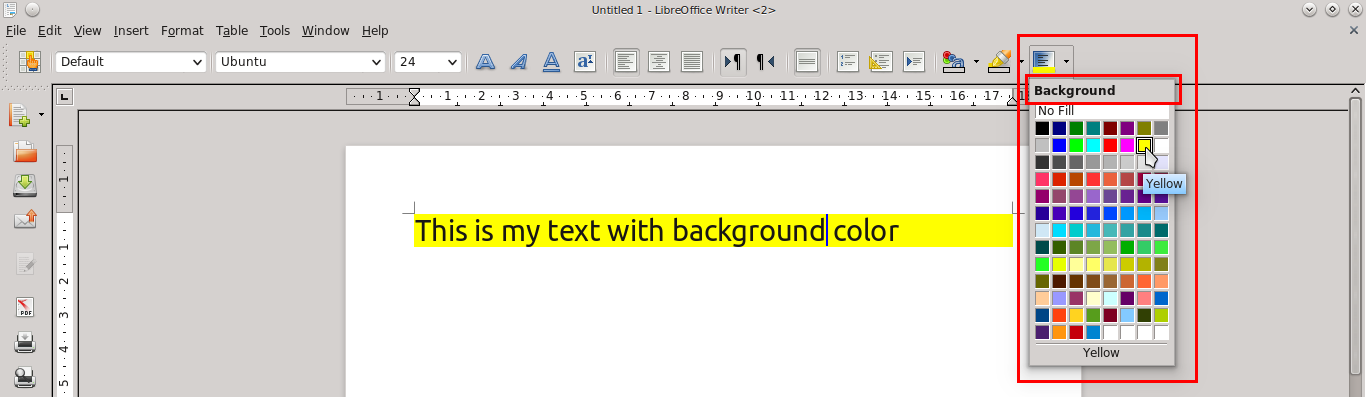Open the font size 24 combo box
This screenshot has height=397, width=1366.
tap(428, 62)
